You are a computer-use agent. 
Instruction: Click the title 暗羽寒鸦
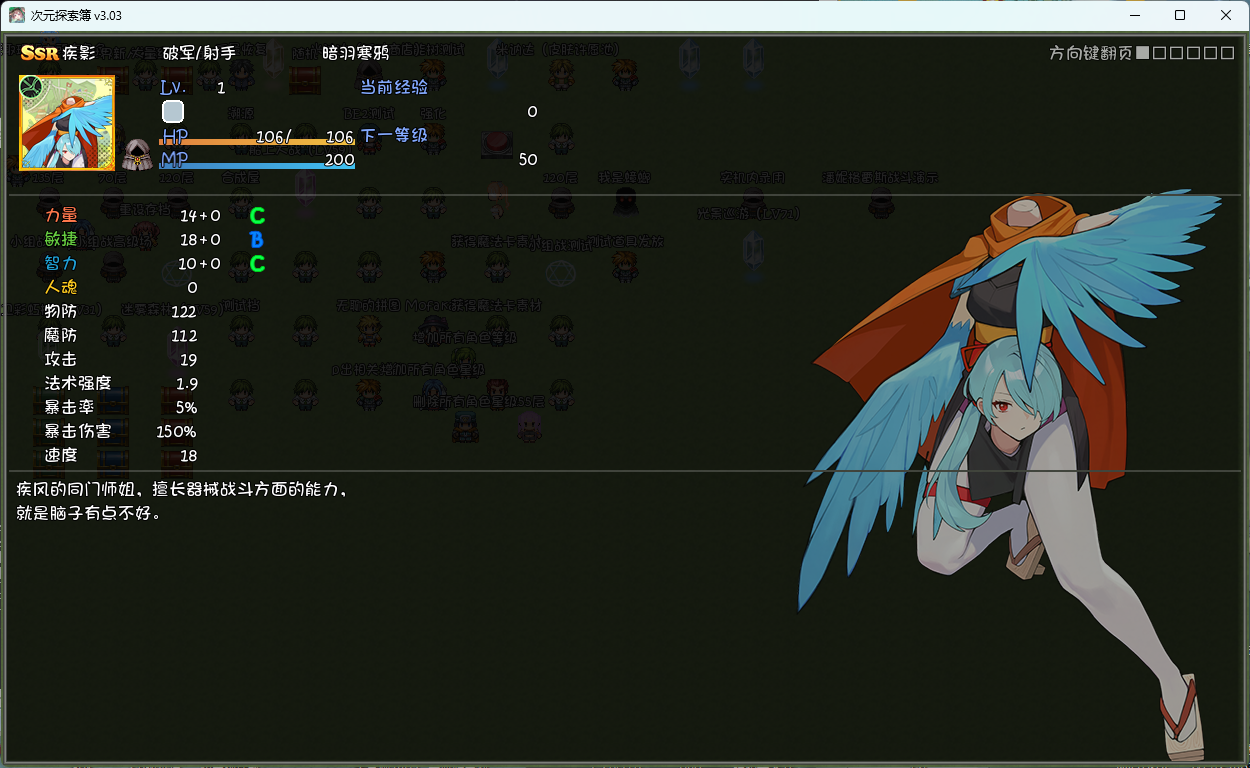356,53
